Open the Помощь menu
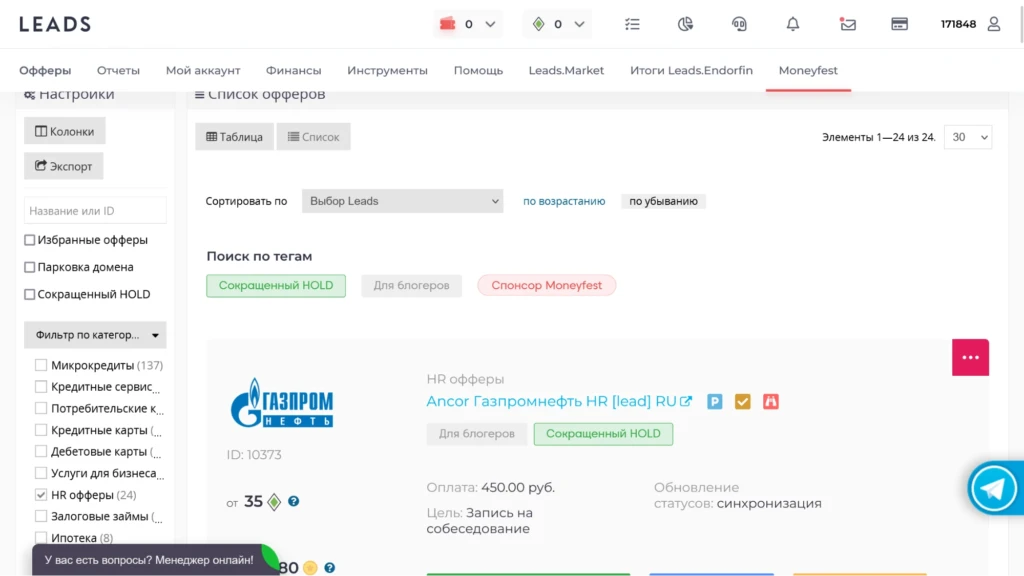This screenshot has width=1024, height=576. [x=478, y=71]
